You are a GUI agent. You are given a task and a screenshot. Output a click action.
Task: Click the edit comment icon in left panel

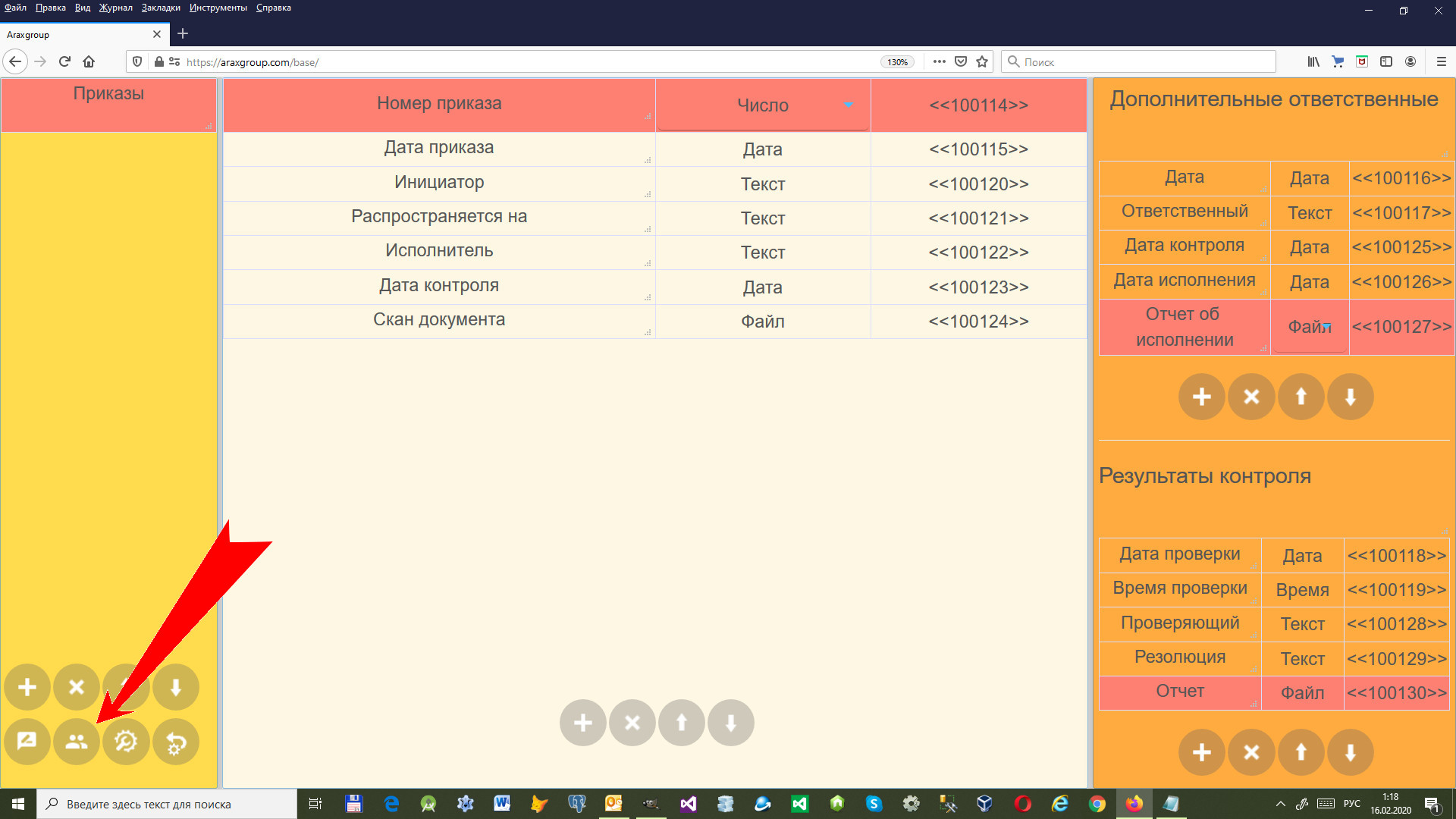(x=27, y=742)
